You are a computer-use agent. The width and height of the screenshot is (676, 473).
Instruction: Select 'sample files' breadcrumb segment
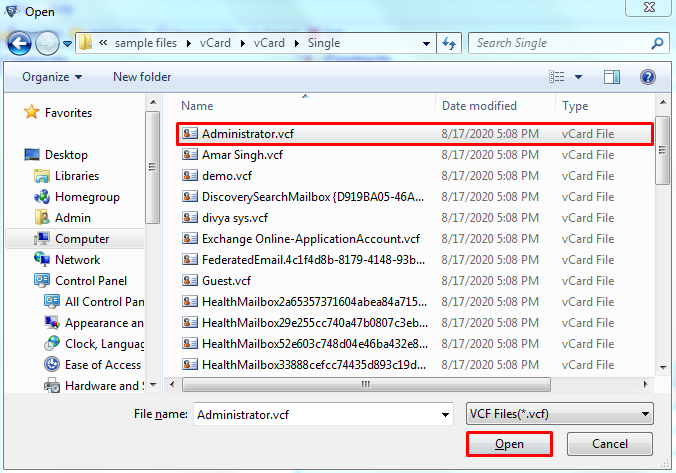pyautogui.click(x=146, y=43)
